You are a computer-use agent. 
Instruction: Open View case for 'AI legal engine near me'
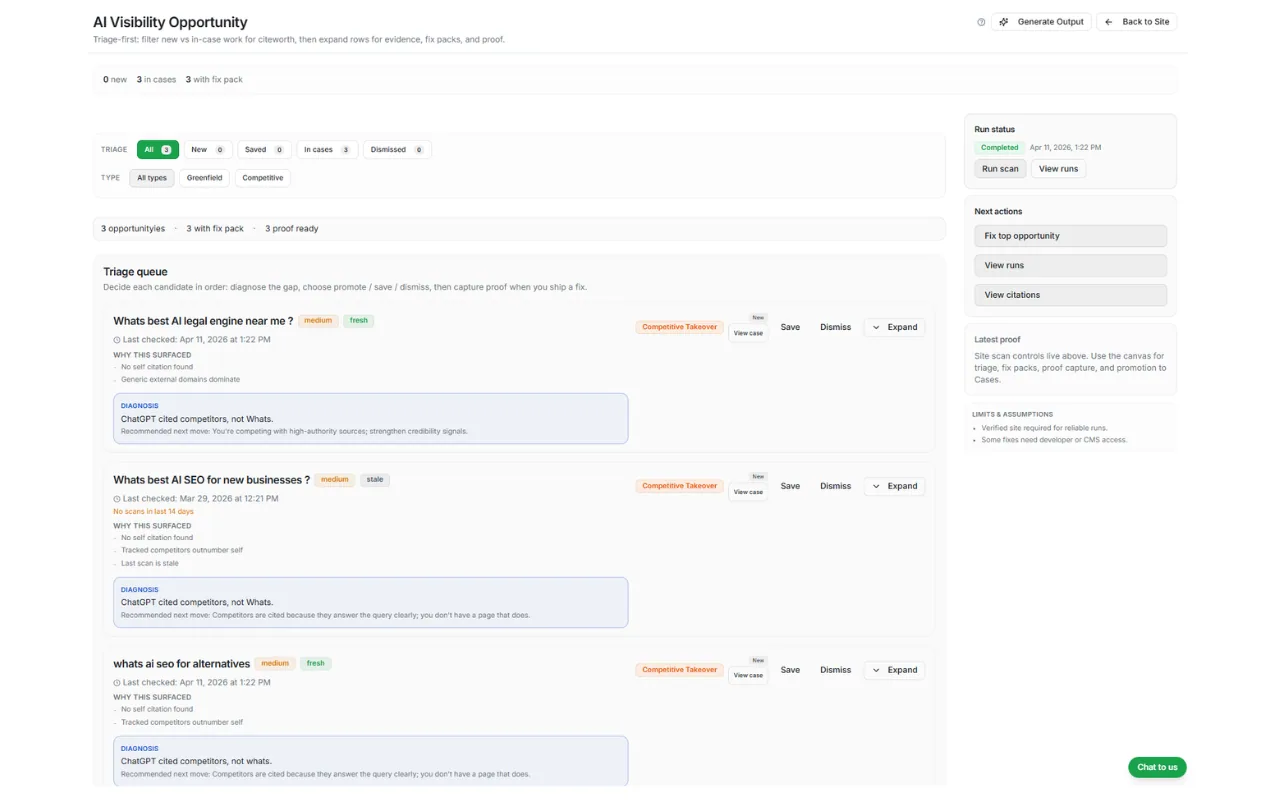tap(748, 333)
